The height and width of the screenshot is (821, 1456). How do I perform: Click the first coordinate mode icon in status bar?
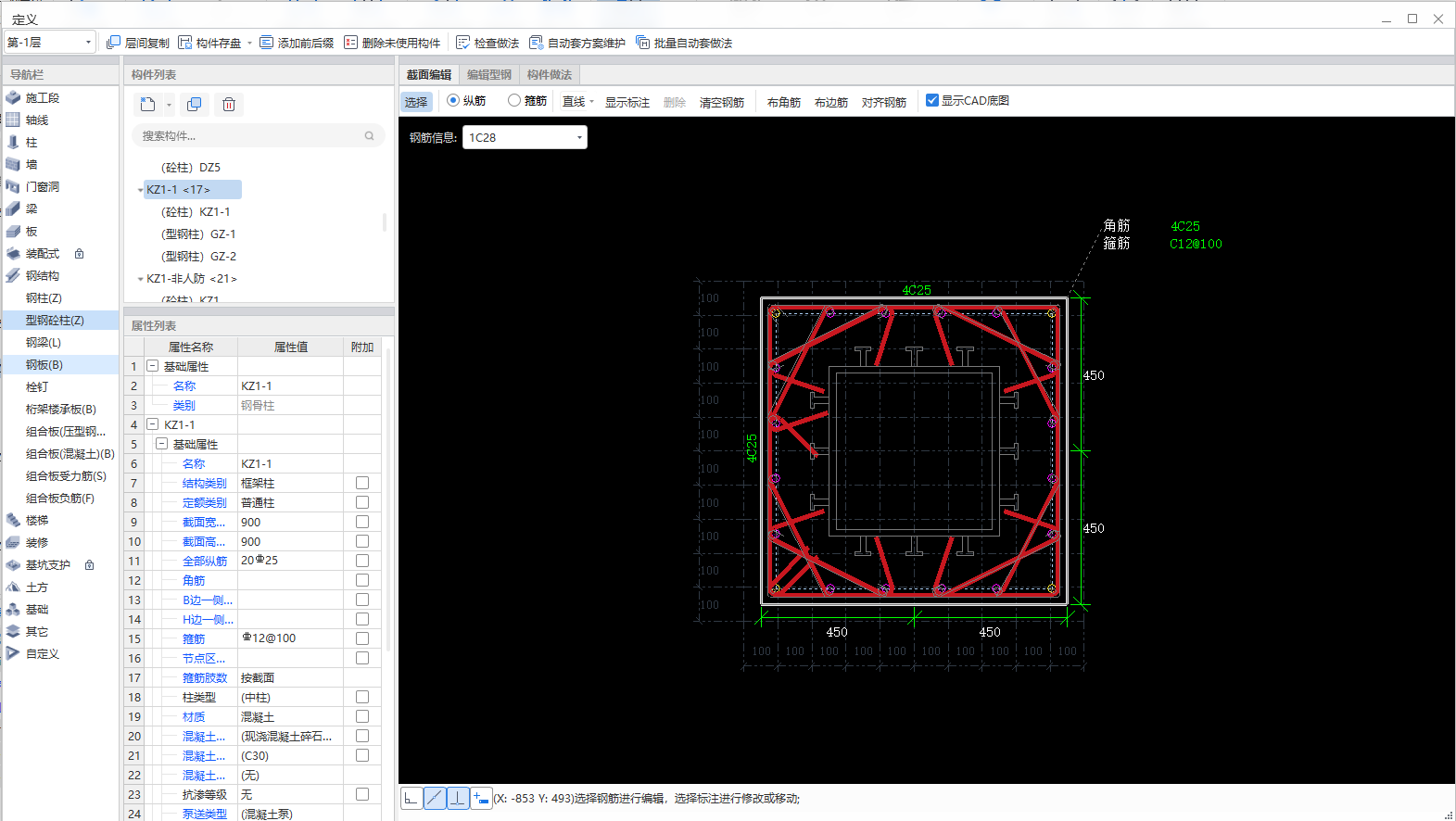tap(411, 798)
